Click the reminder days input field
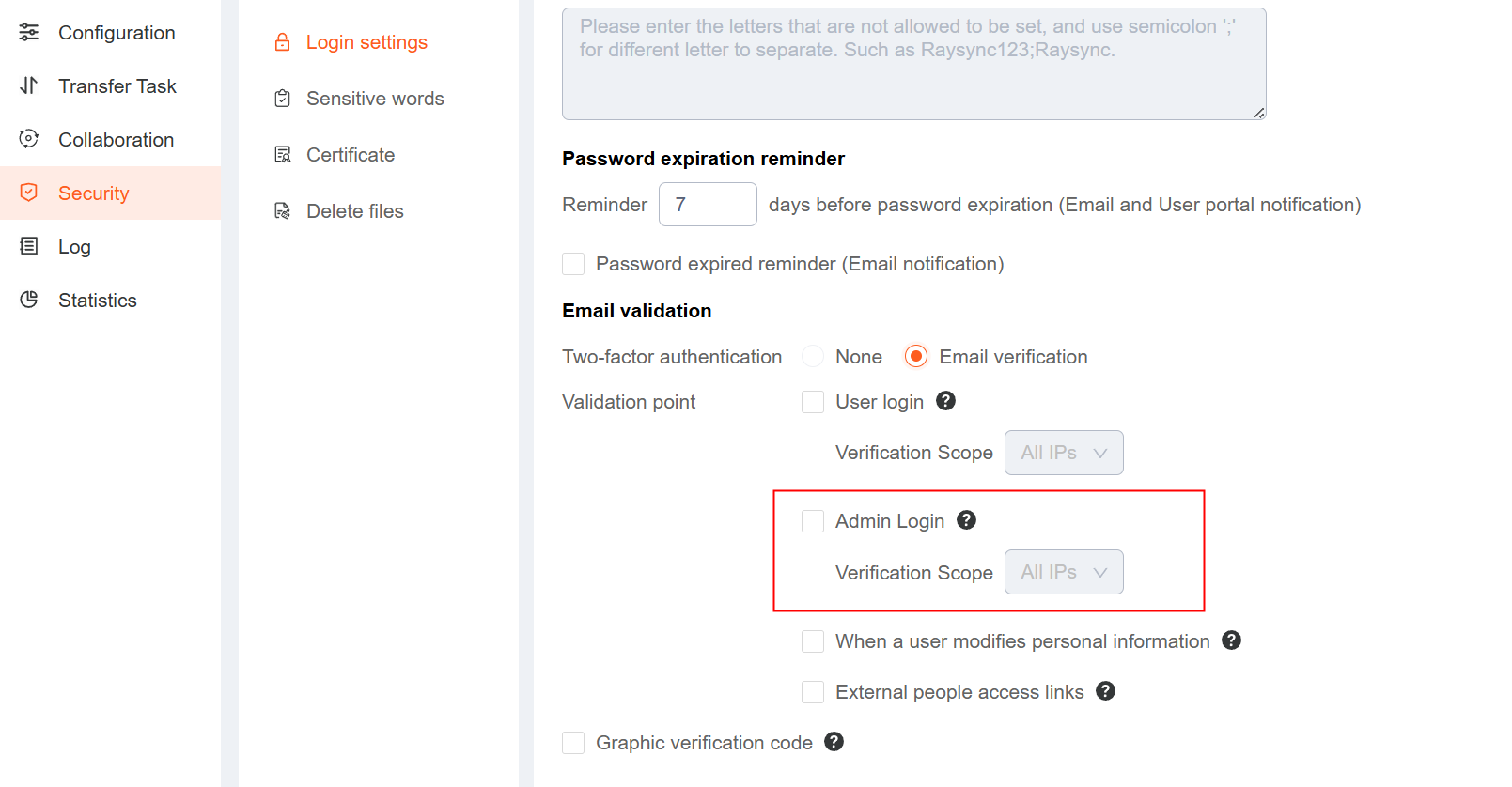This screenshot has height=787, width=1512. pyautogui.click(x=708, y=204)
